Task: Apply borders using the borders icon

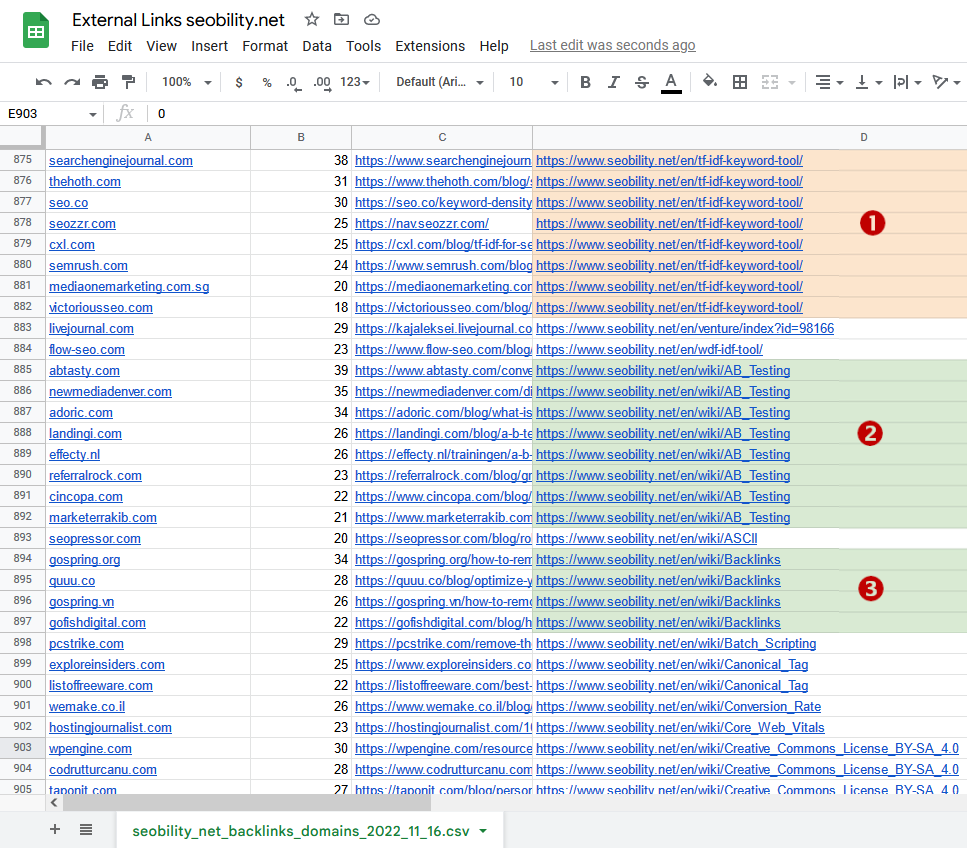Action: (738, 82)
